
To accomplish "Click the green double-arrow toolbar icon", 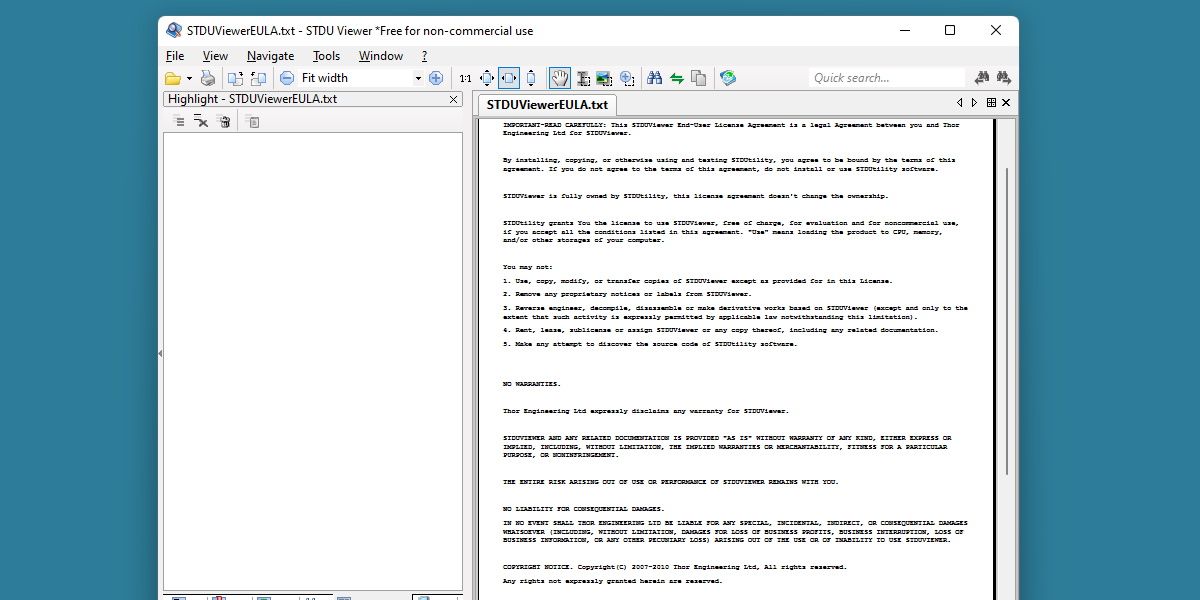I will click(677, 78).
